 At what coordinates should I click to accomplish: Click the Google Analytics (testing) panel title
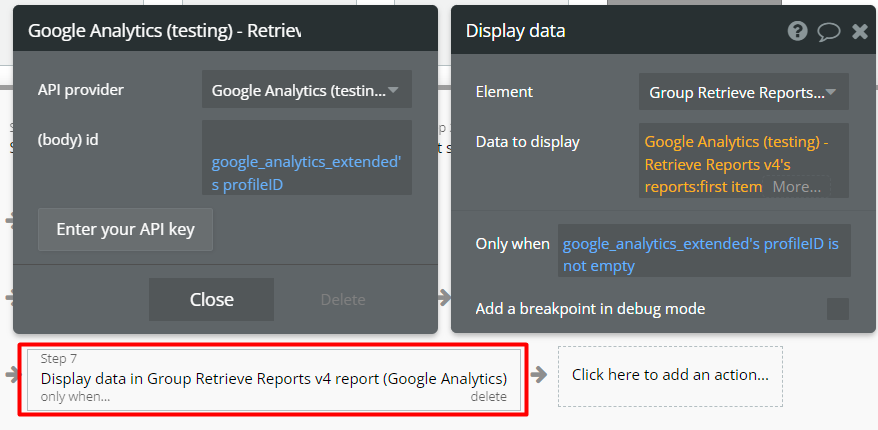click(x=165, y=31)
